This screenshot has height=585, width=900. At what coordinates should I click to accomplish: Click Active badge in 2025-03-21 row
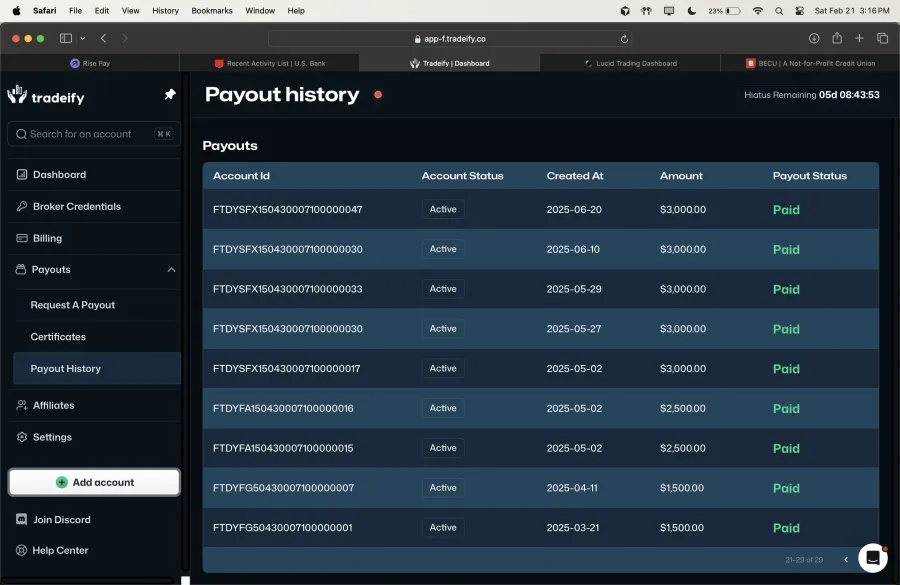[443, 528]
